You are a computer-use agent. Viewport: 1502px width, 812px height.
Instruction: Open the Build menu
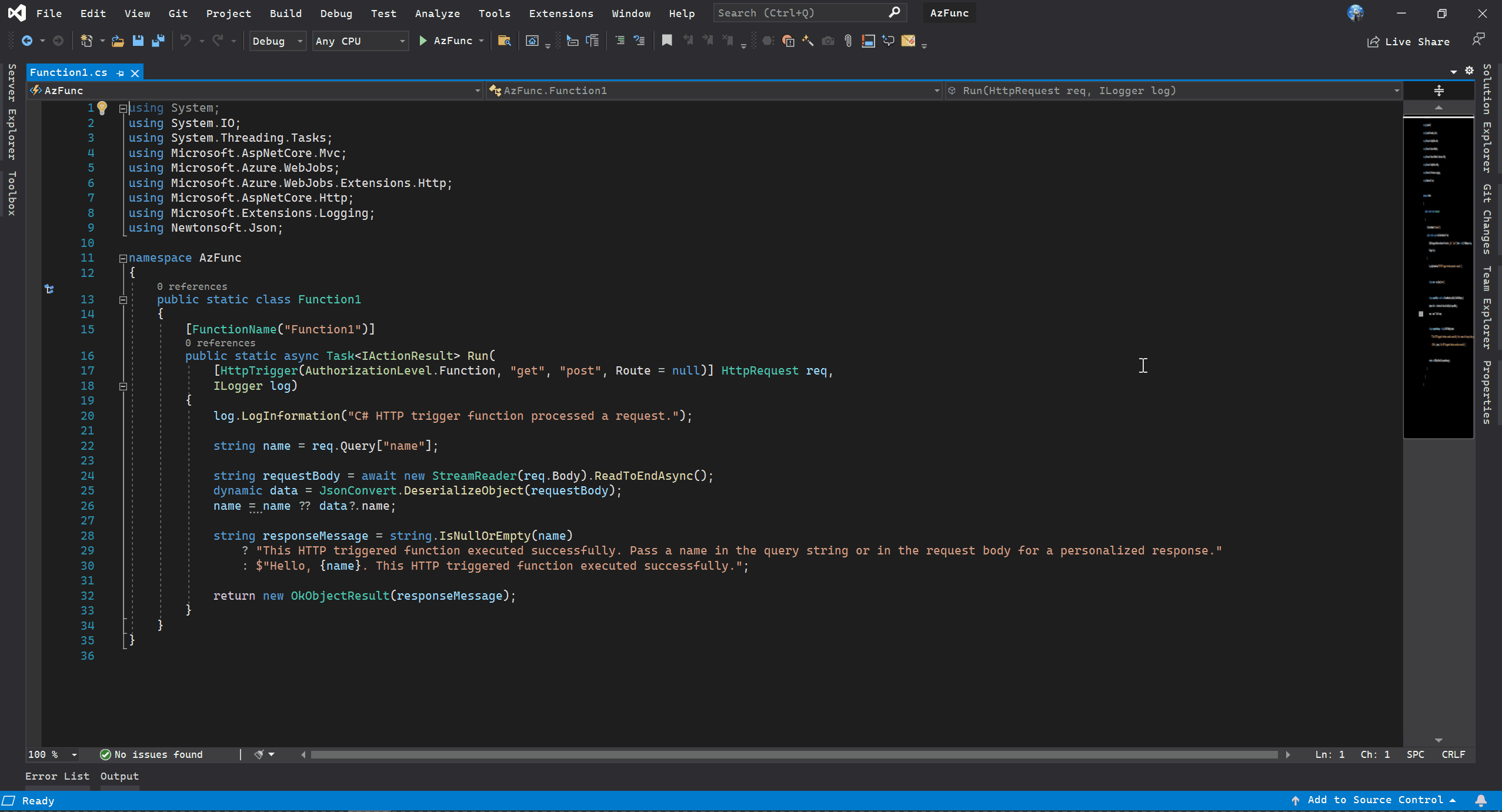(x=285, y=13)
